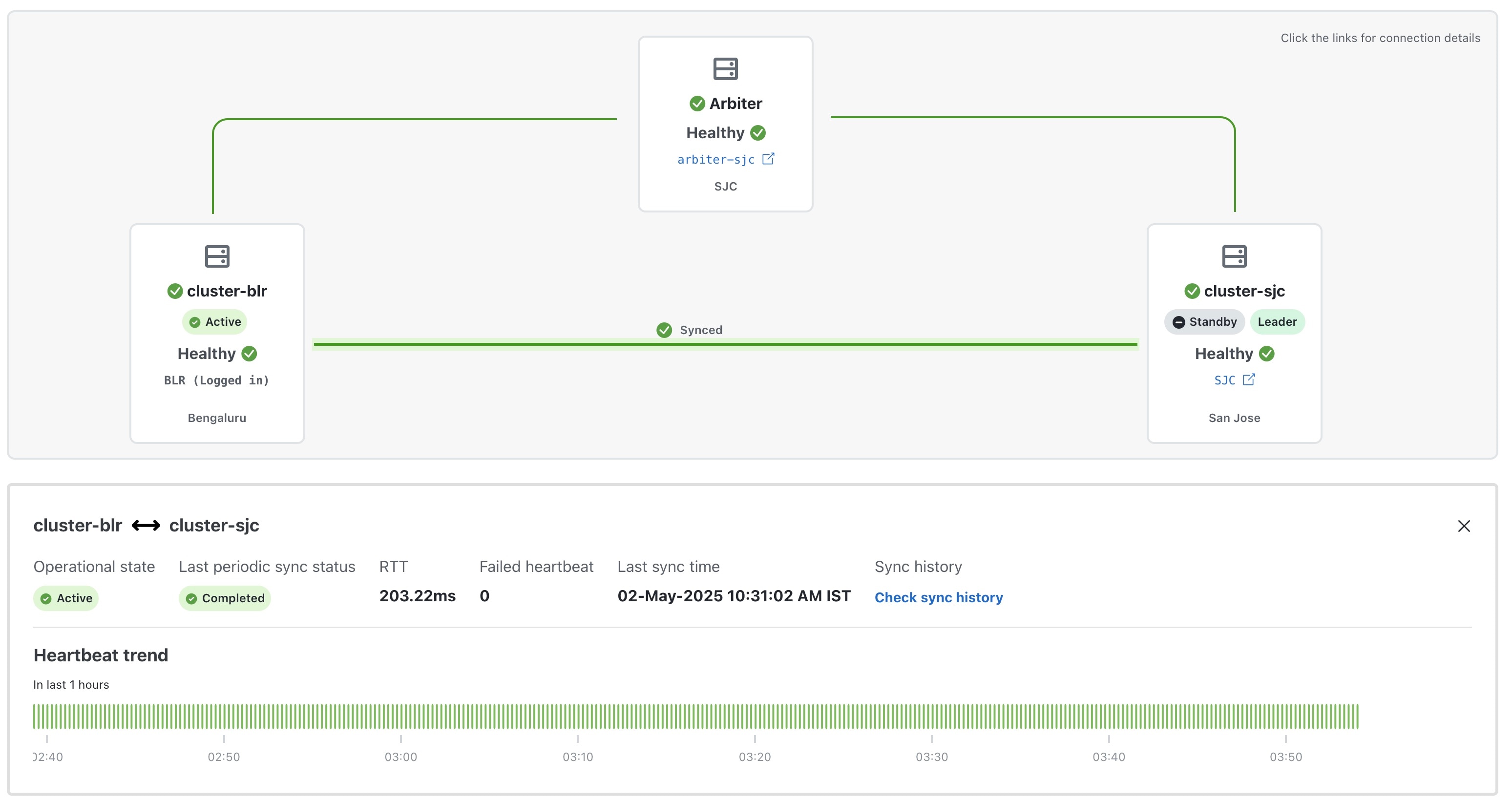Click the Synced connection line between clusters
This screenshot has width=1512, height=803.
tap(726, 344)
